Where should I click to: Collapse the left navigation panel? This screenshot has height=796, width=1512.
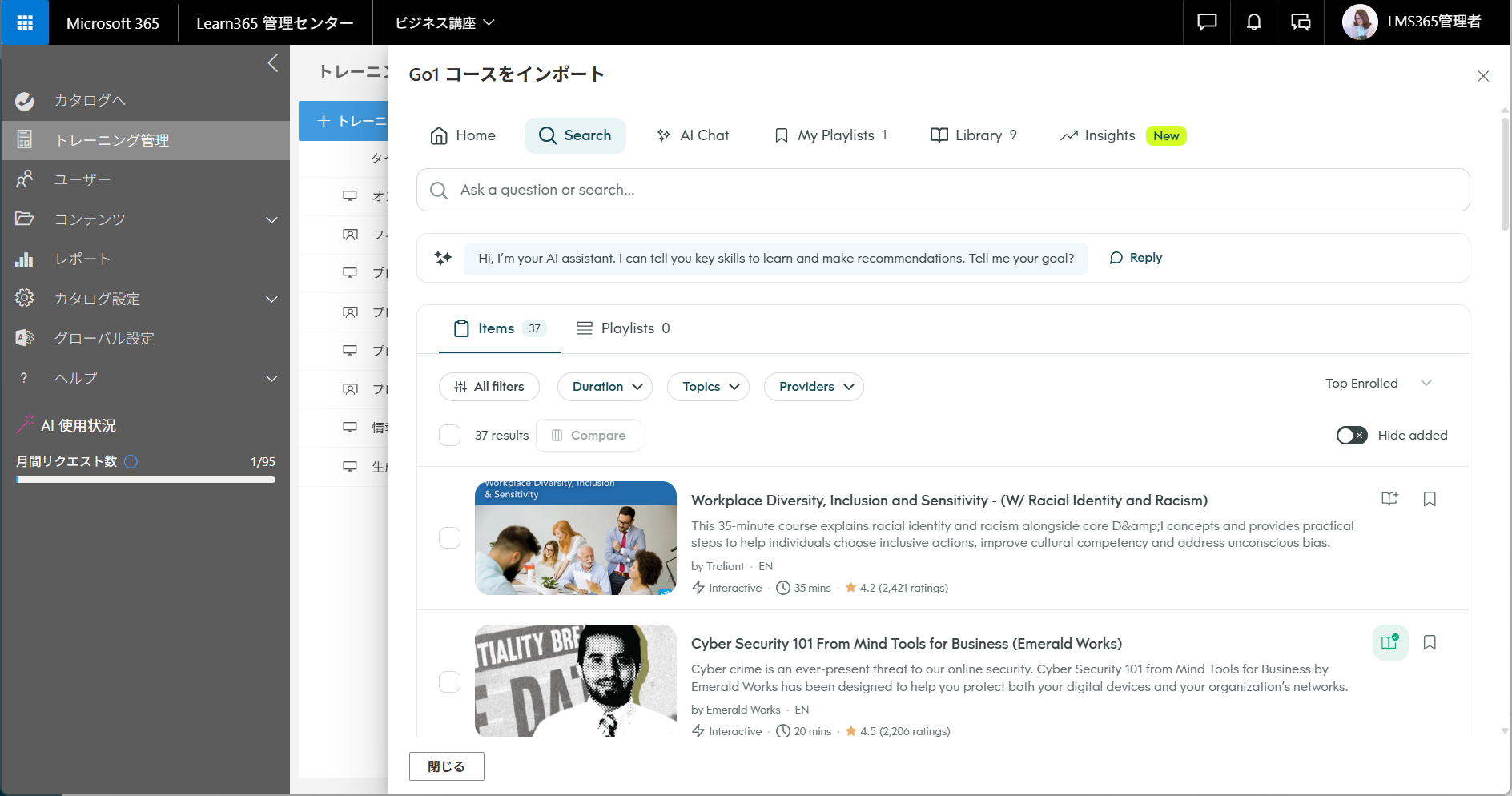point(273,63)
